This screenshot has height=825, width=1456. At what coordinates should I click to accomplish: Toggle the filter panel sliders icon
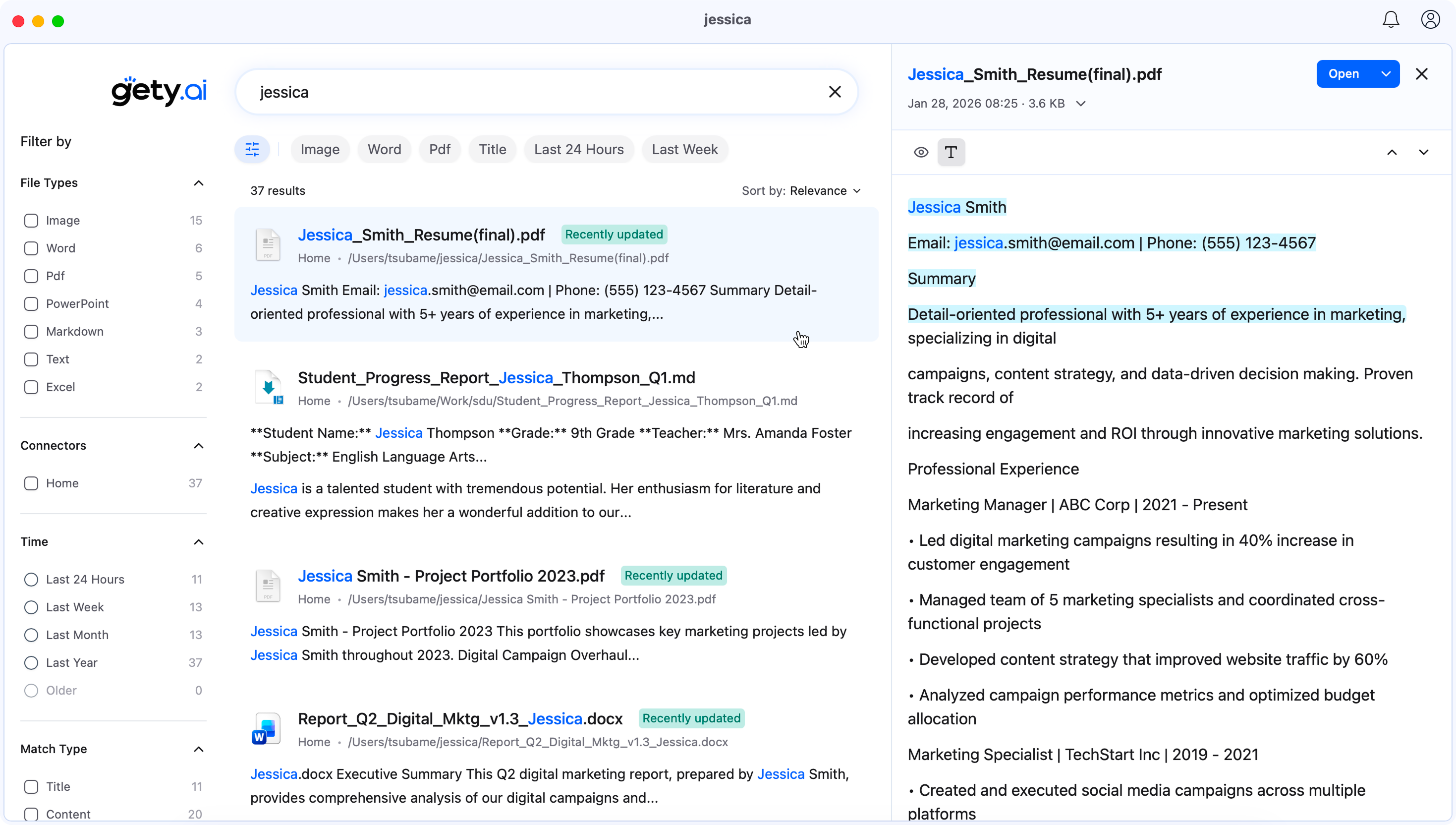pyautogui.click(x=252, y=150)
